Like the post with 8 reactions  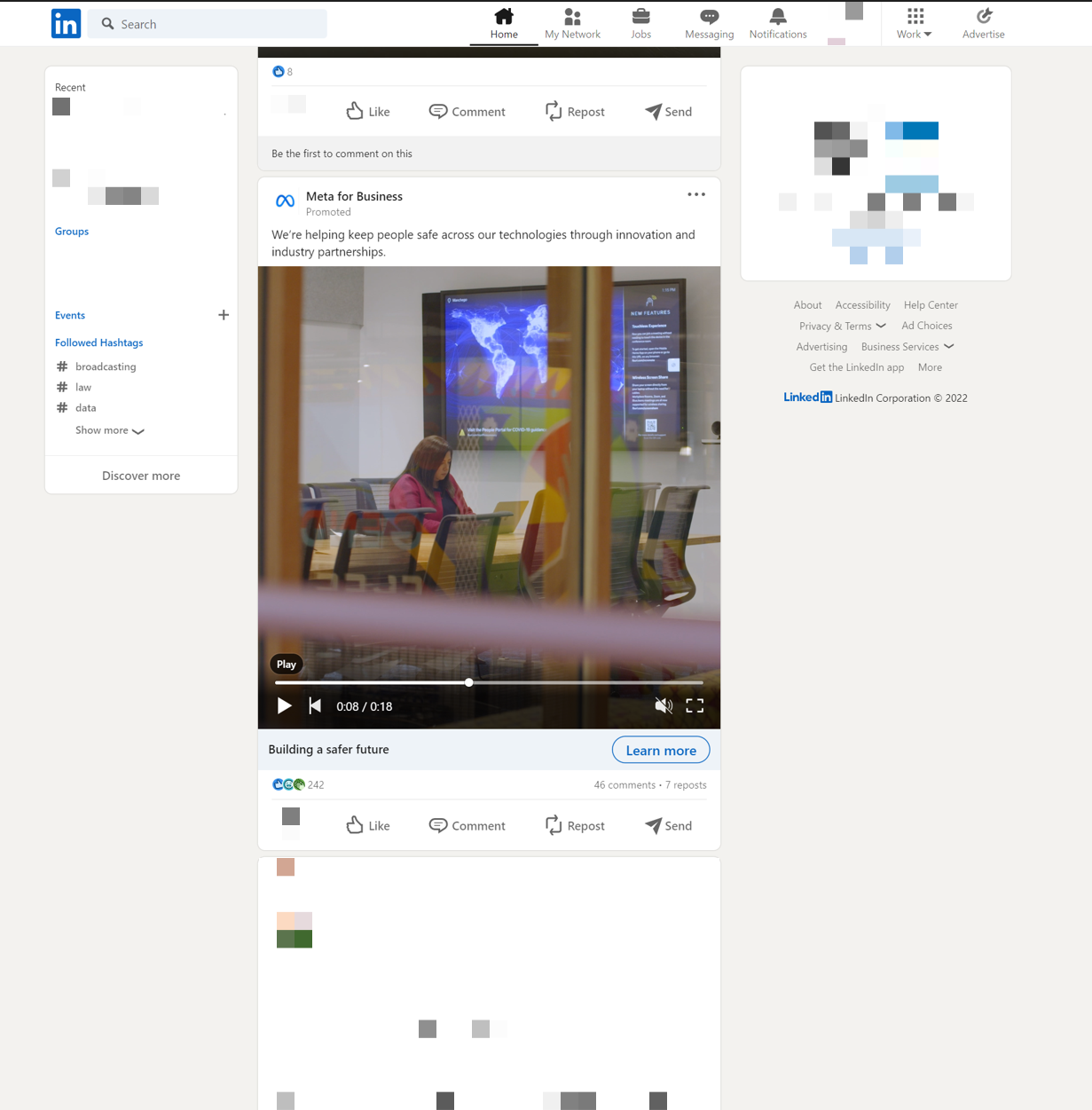[x=368, y=111]
